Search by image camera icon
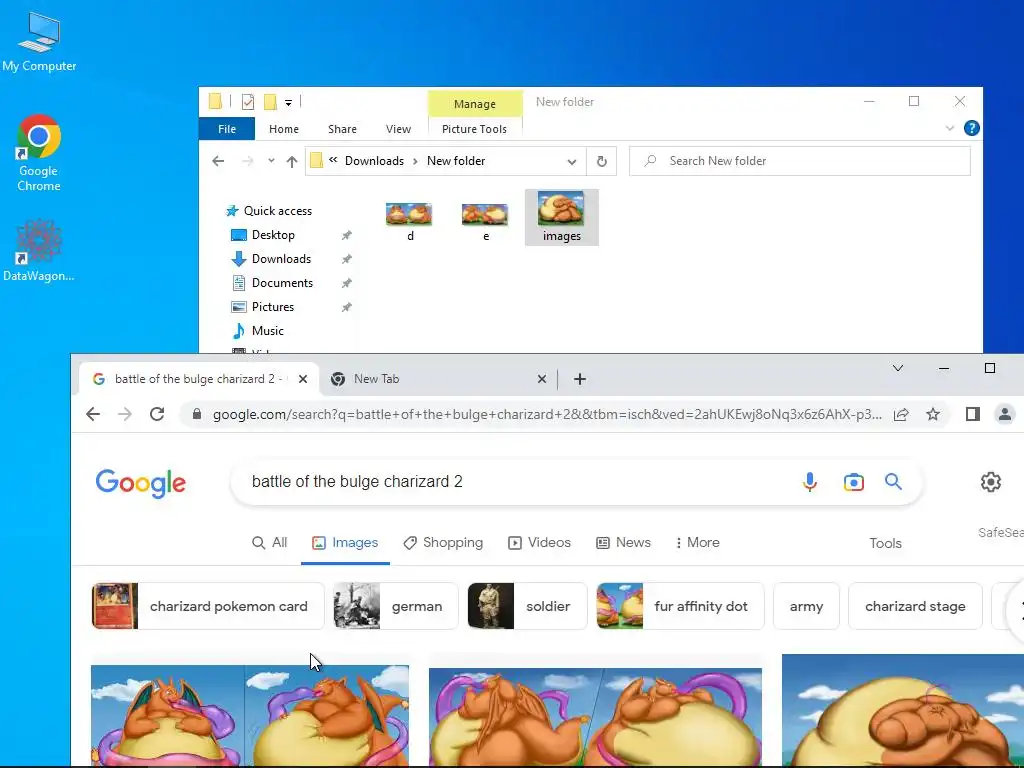 coord(854,482)
